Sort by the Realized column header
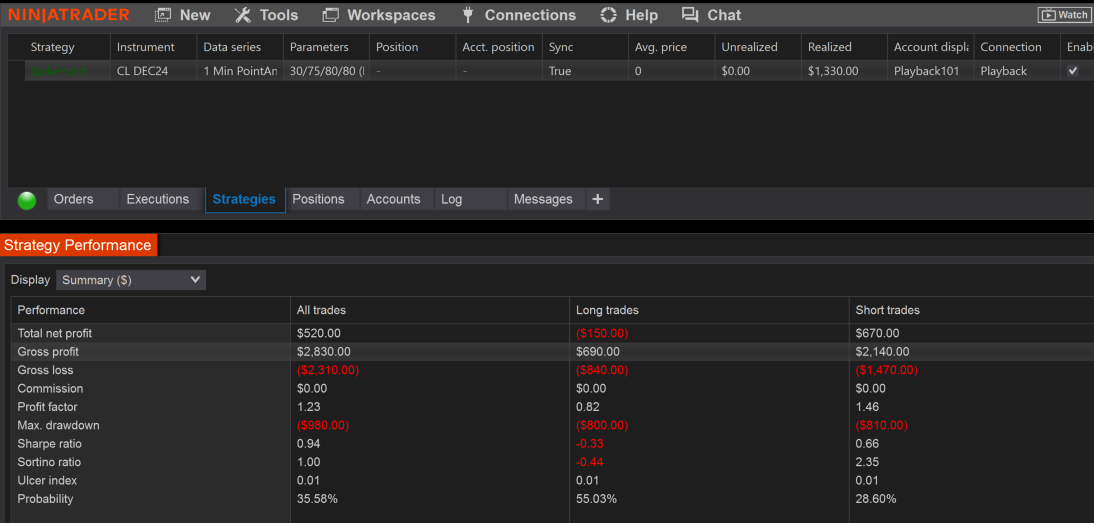 pyautogui.click(x=830, y=47)
